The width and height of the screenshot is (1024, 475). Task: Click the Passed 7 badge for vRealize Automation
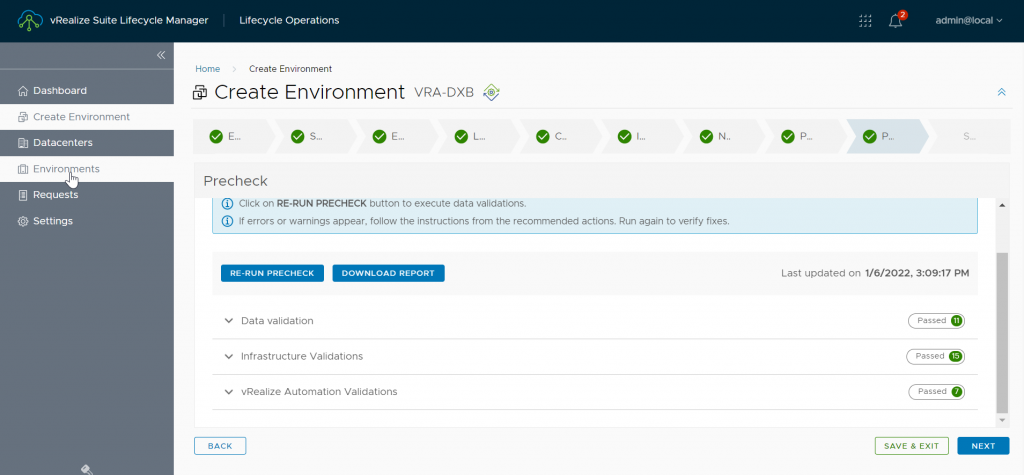coord(936,392)
